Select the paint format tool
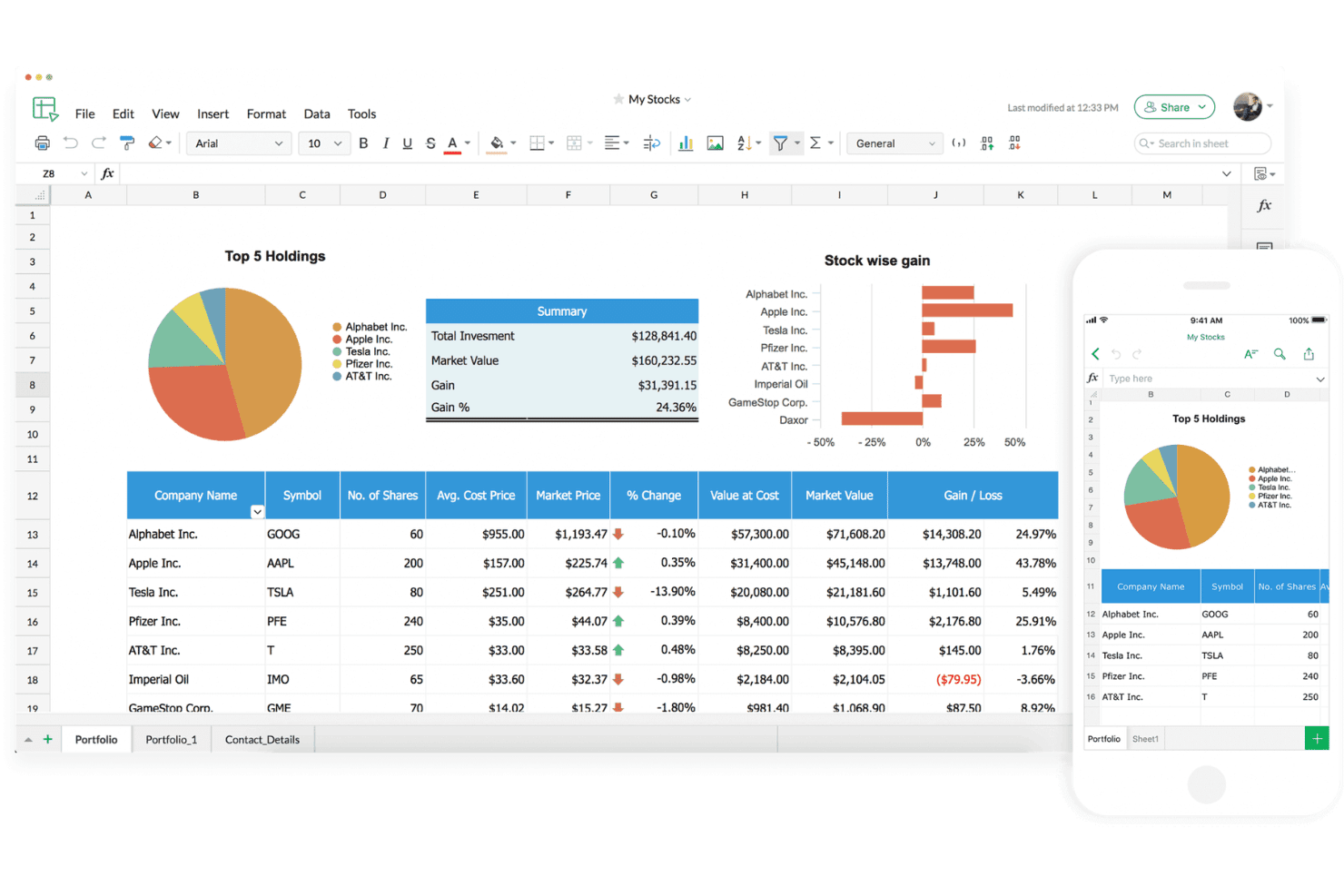1344x896 pixels. [x=127, y=143]
